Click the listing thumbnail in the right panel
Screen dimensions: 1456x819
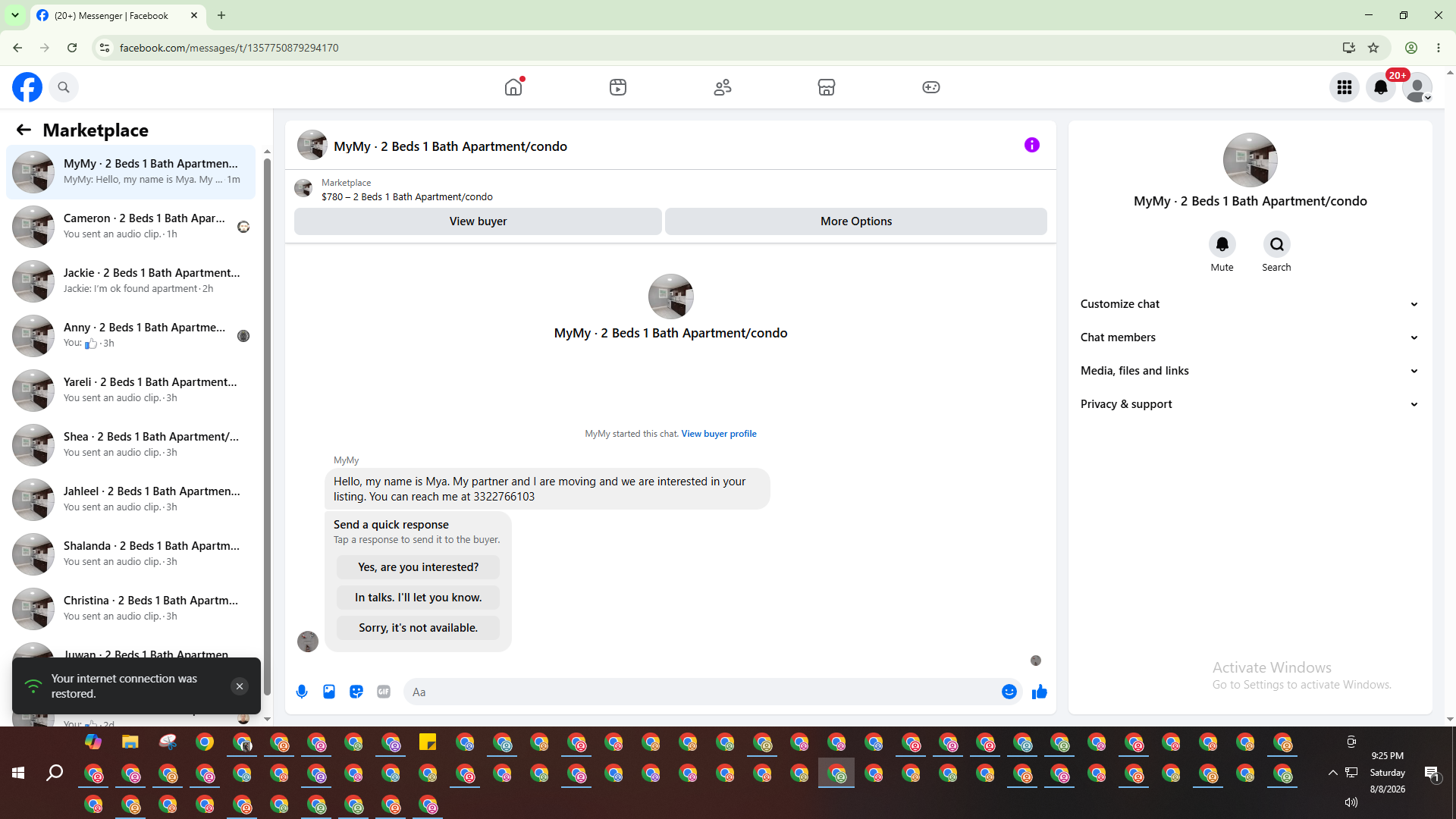pos(1250,160)
